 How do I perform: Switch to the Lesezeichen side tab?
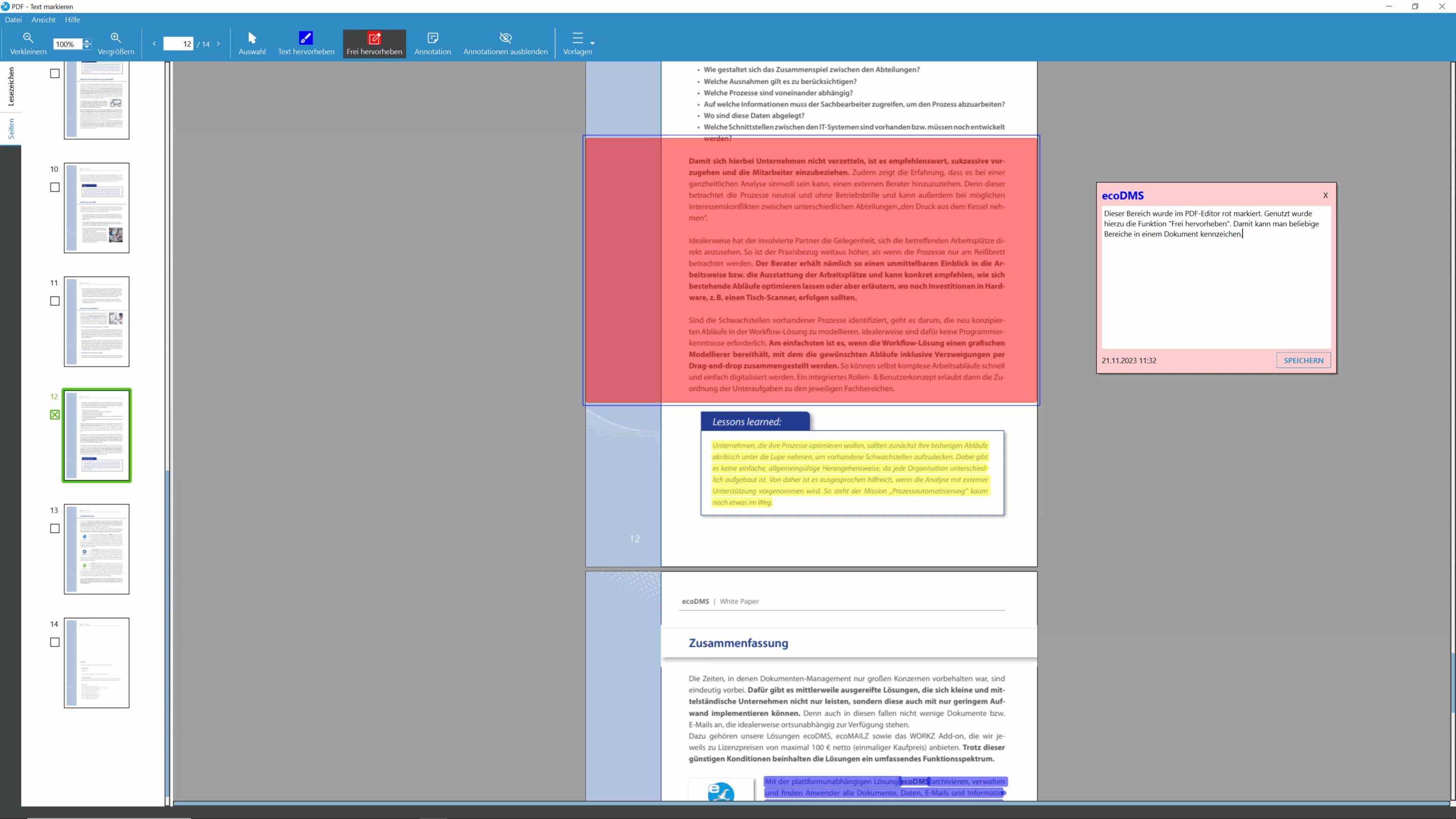coord(11,86)
